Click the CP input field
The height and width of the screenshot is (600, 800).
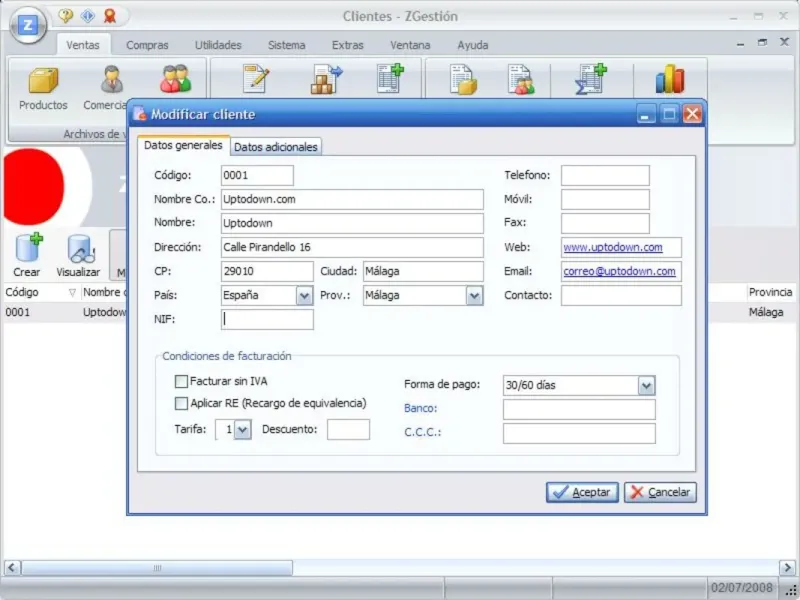tap(267, 271)
